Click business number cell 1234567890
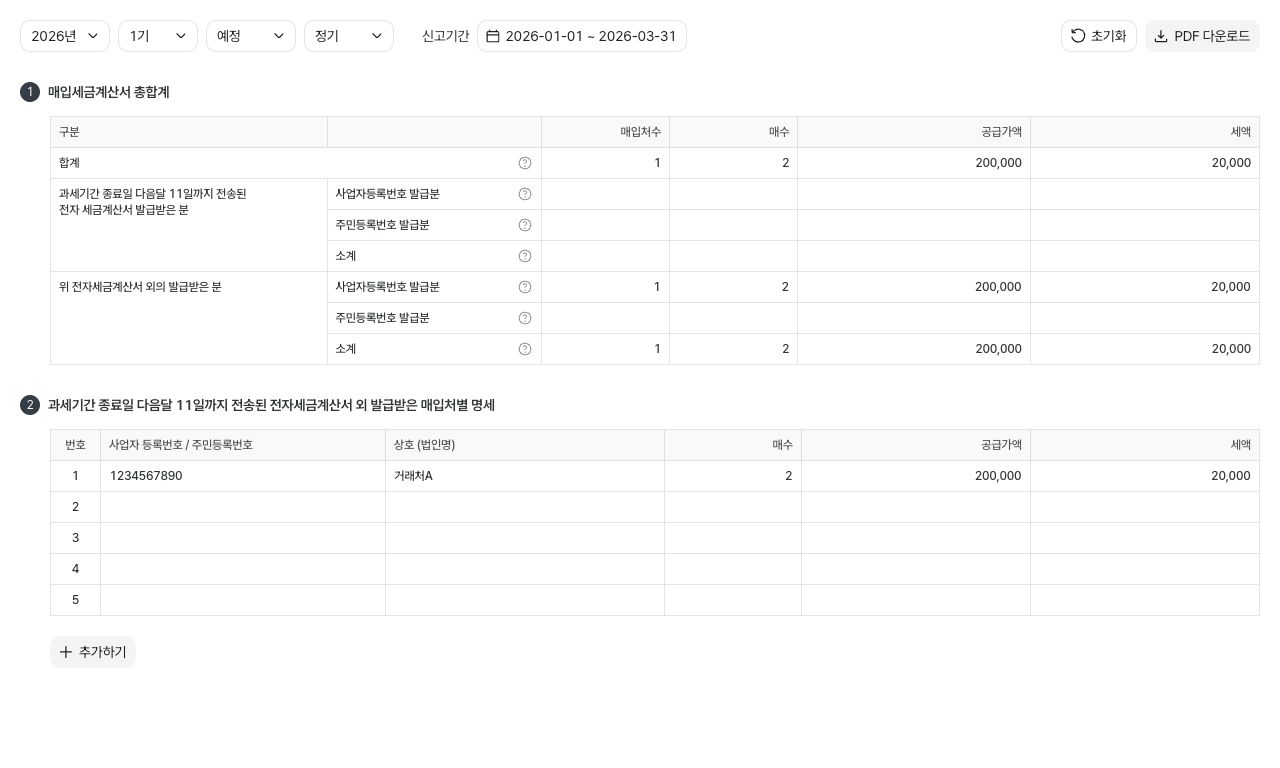Screen dimensions: 1280x768 pos(243,476)
